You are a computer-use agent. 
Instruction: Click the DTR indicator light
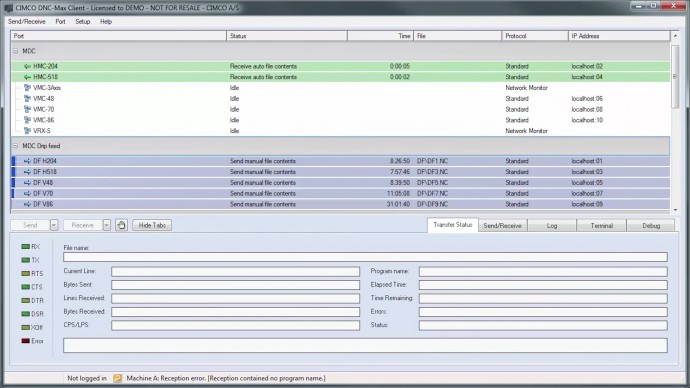point(26,300)
